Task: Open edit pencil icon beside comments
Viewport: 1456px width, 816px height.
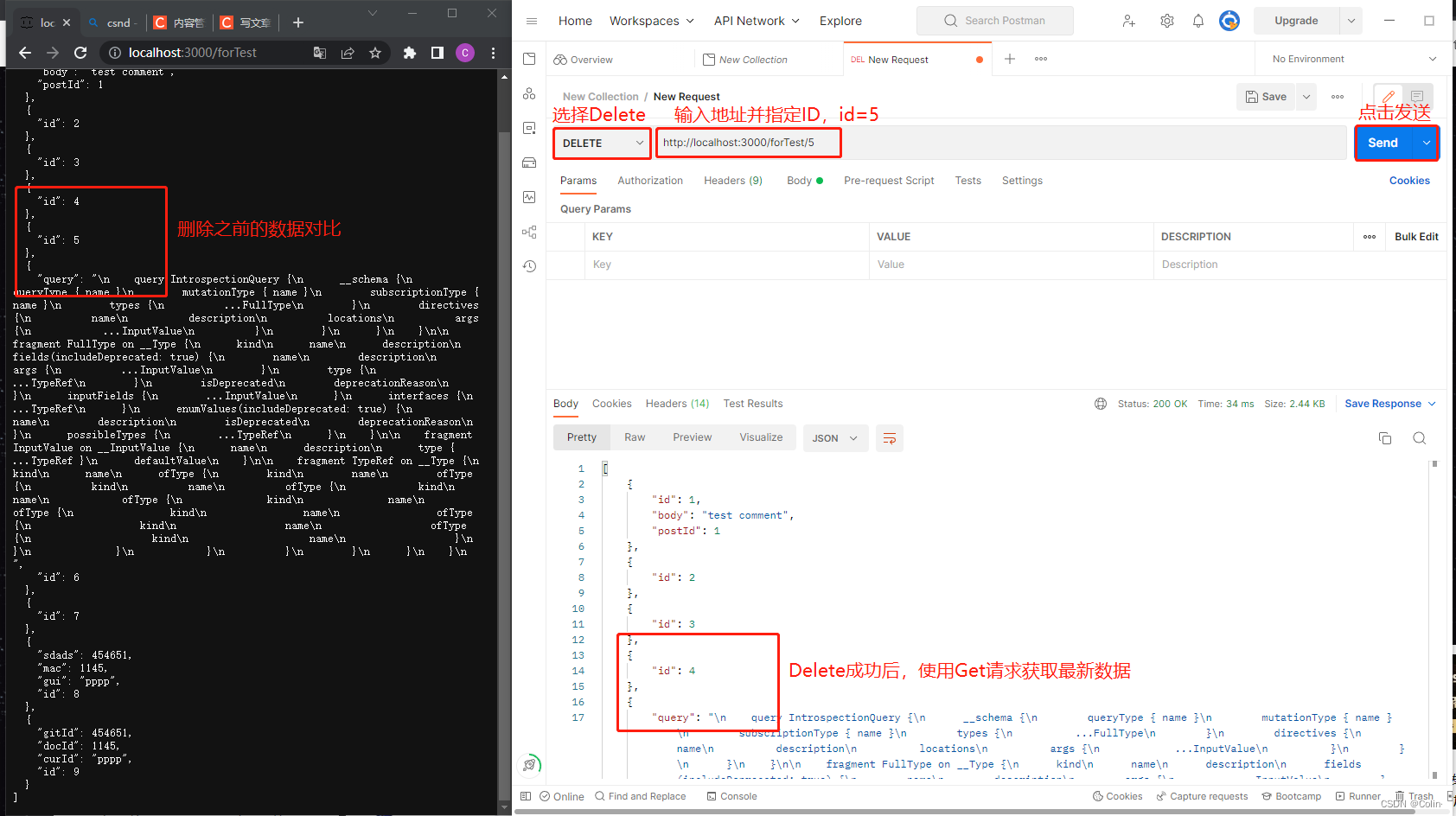Action: click(x=1389, y=97)
